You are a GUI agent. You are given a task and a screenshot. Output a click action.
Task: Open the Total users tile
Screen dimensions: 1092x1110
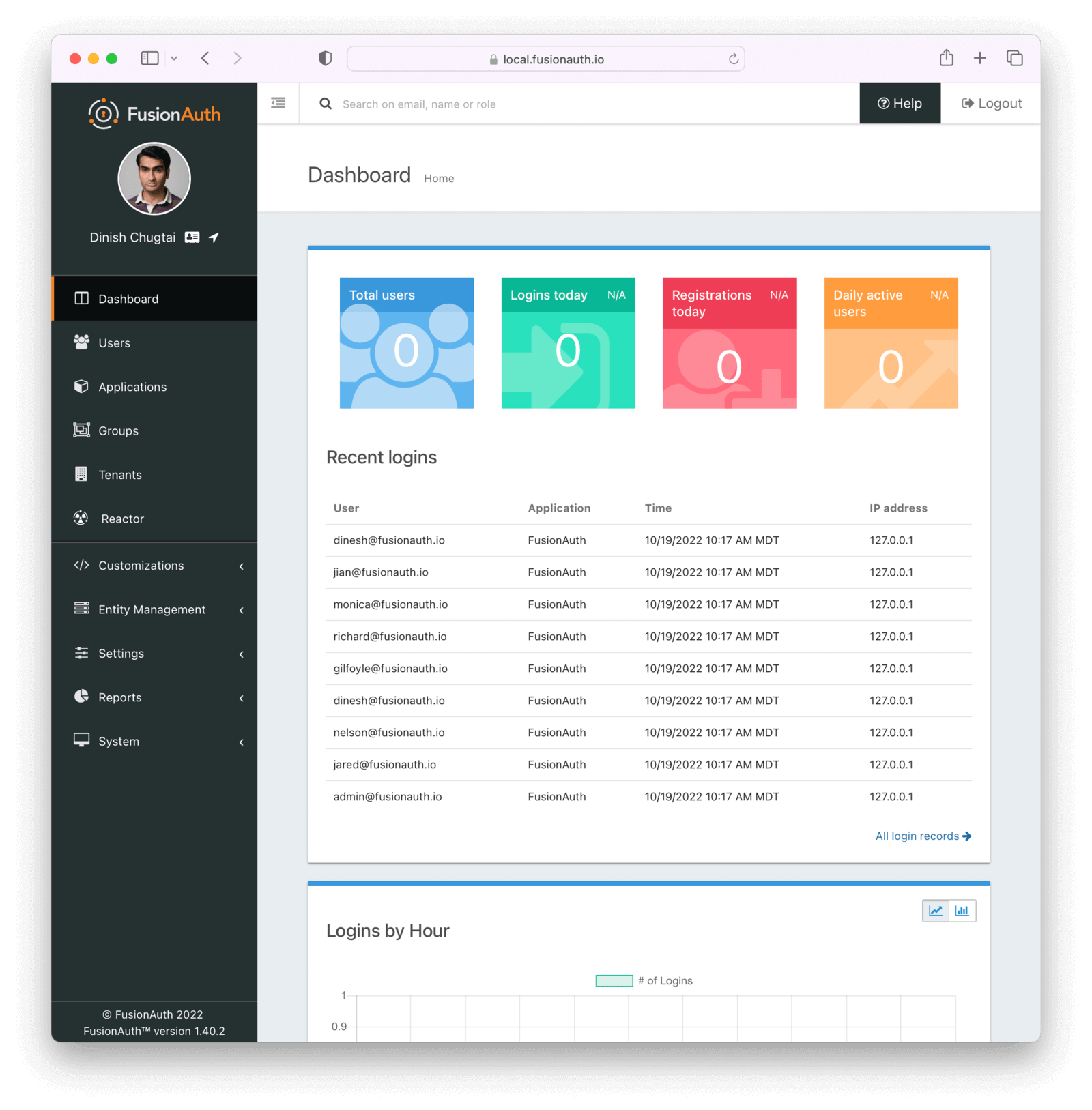pos(407,342)
